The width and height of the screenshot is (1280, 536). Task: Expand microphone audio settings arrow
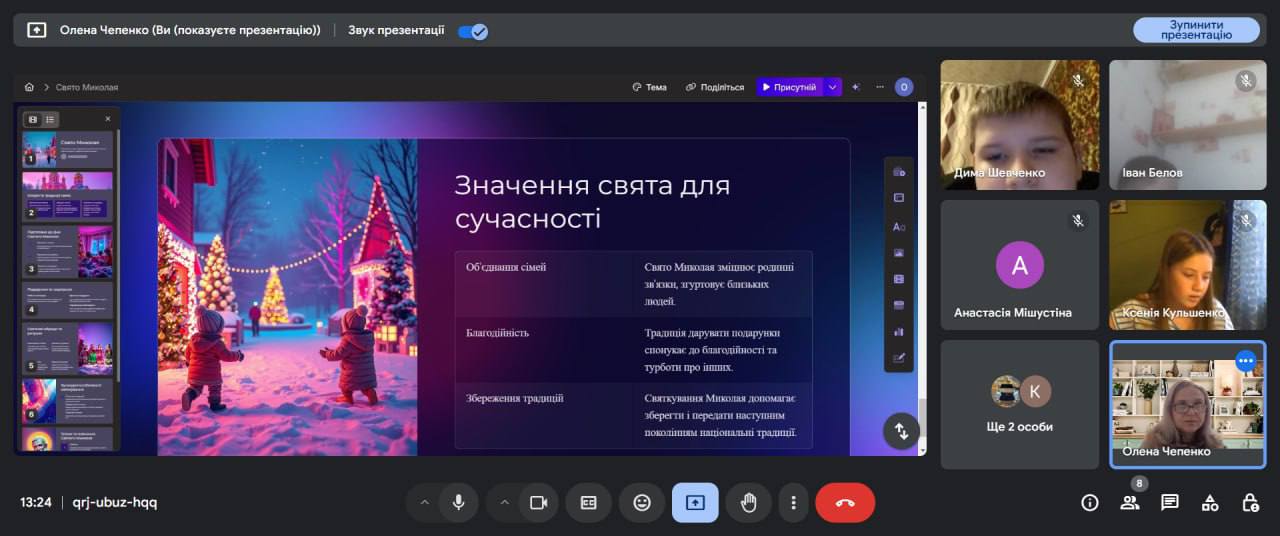click(x=424, y=503)
